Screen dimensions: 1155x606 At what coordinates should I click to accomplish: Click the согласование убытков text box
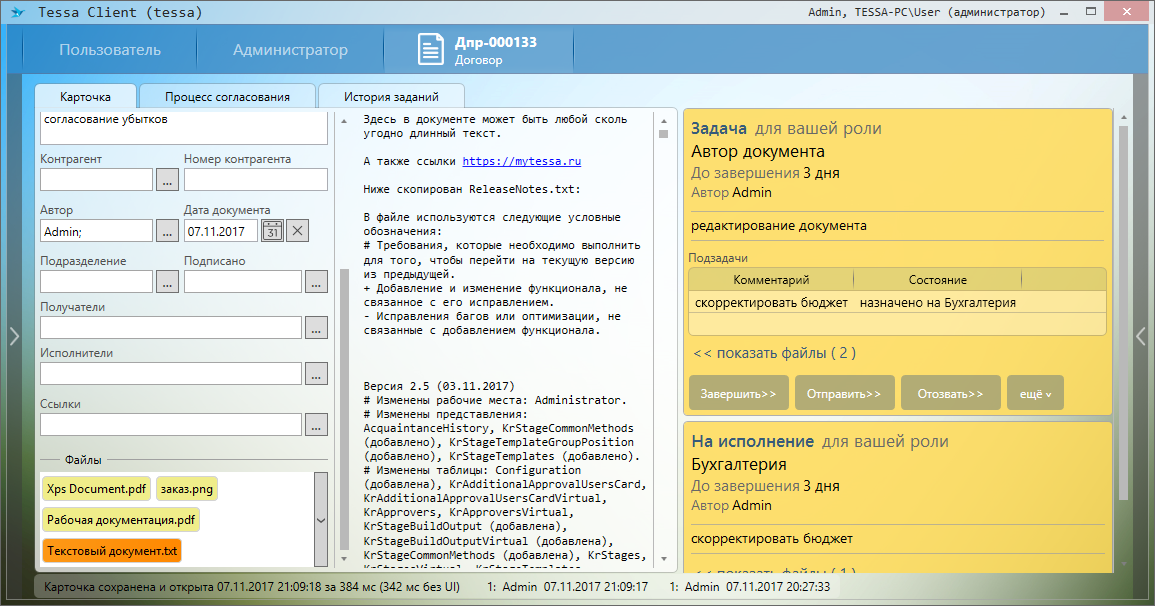(184, 127)
